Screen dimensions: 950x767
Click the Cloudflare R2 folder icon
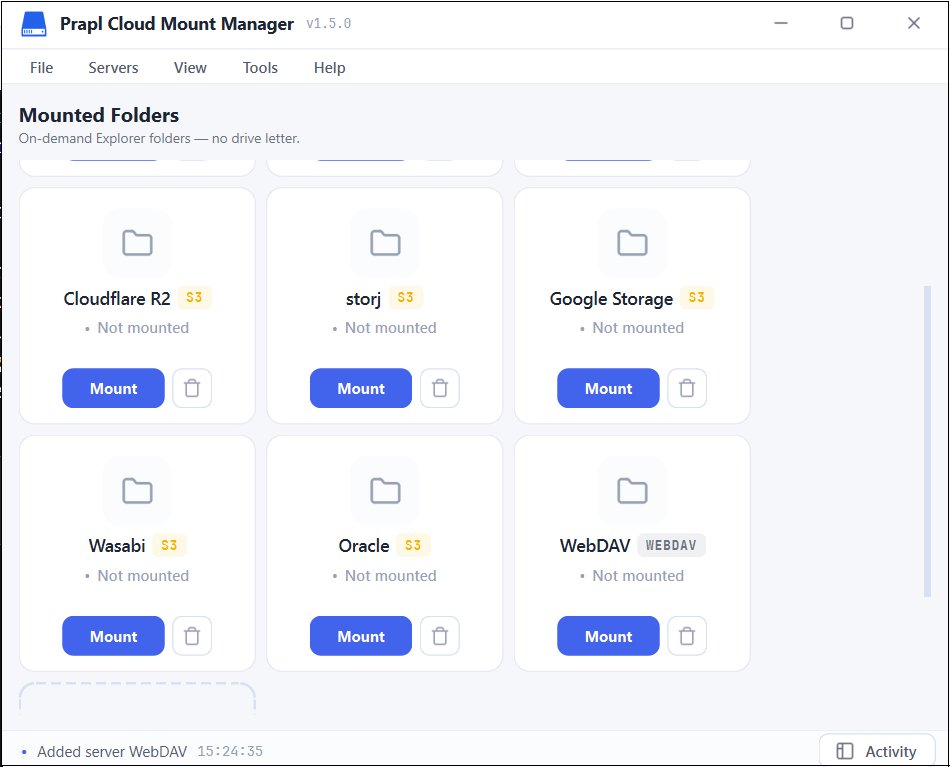tap(138, 243)
